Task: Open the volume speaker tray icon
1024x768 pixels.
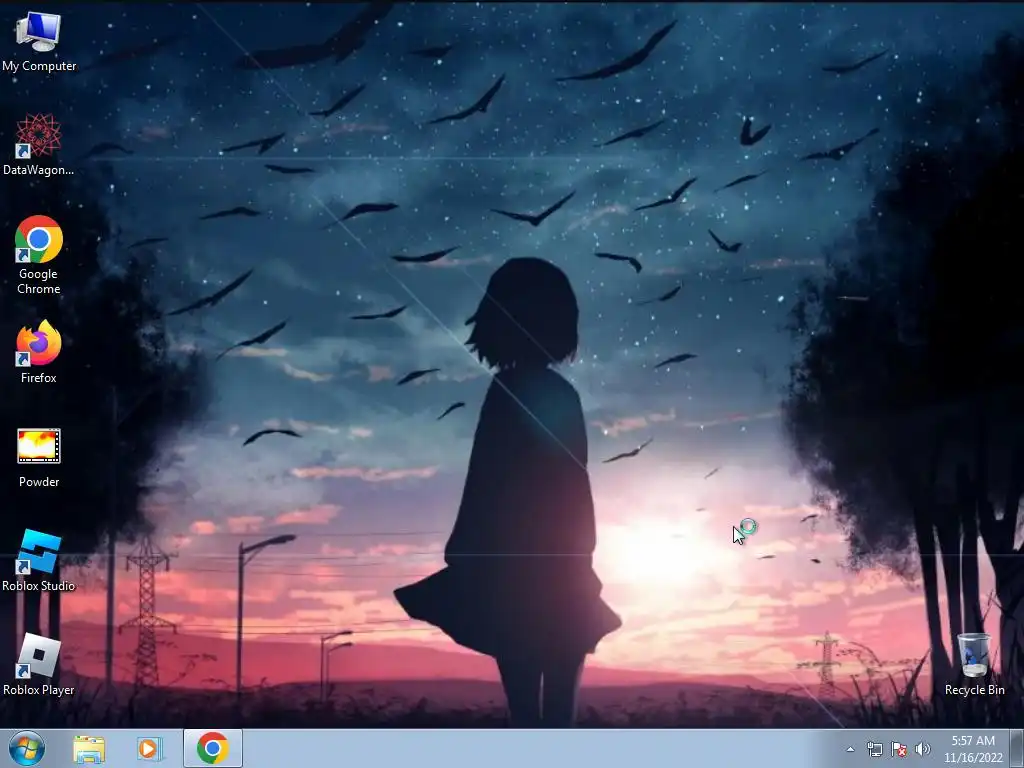Action: point(922,750)
